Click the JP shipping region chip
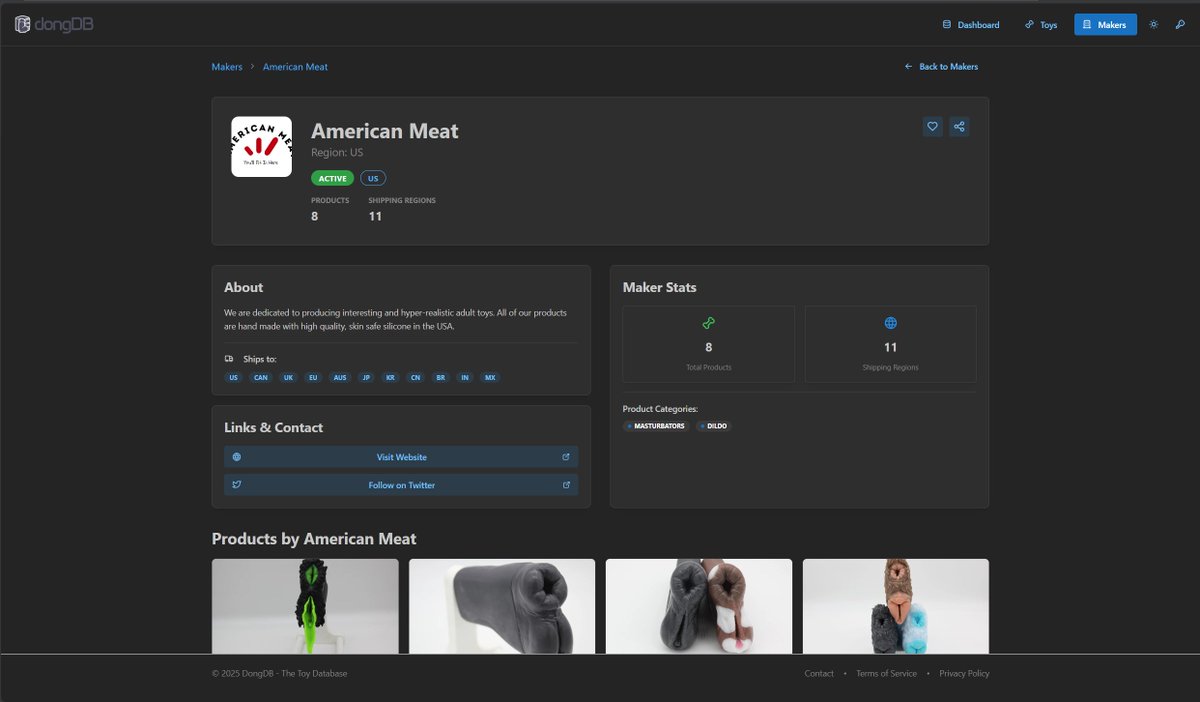 (x=366, y=377)
